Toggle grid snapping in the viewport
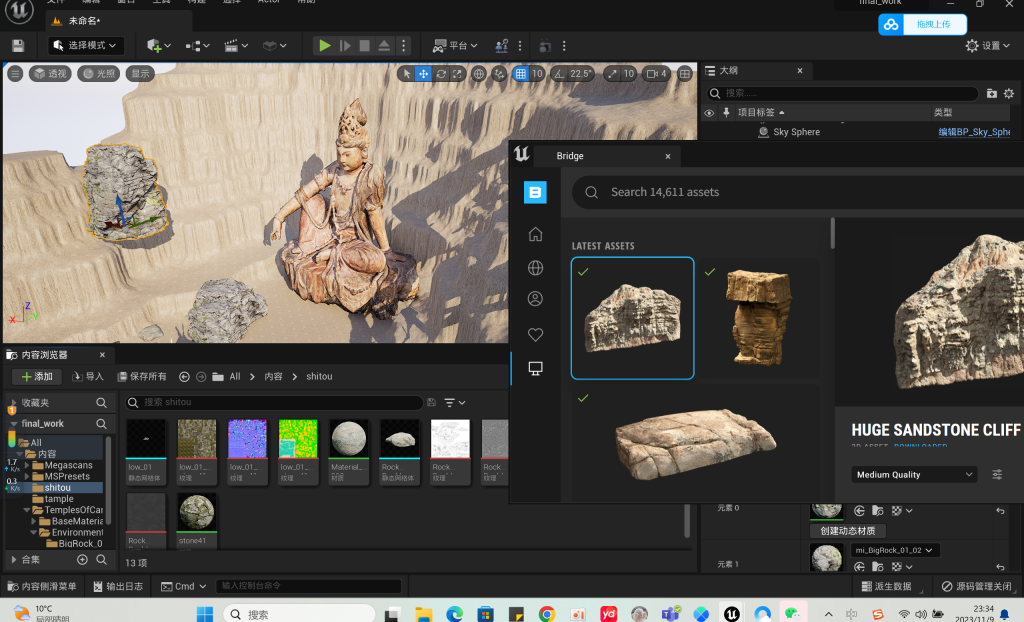 [x=520, y=74]
